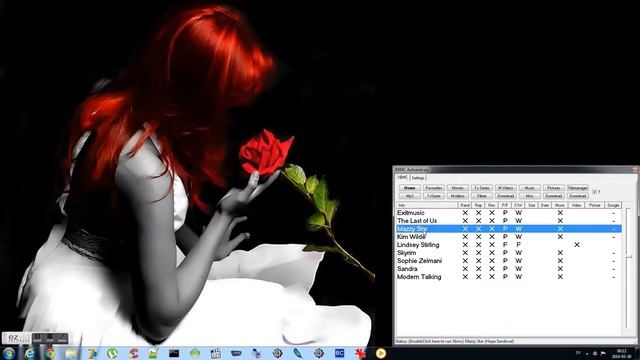
Task: Click the M.Videos button in top row
Action: [x=506, y=188]
